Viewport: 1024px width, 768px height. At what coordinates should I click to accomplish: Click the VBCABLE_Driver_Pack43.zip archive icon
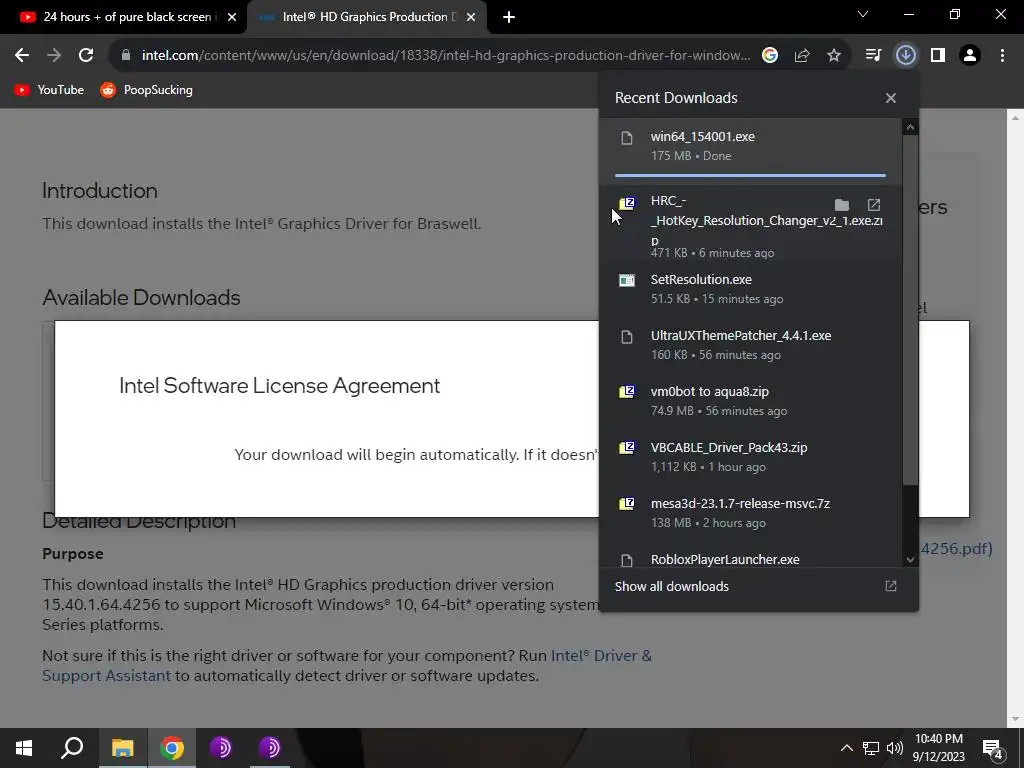tap(627, 448)
